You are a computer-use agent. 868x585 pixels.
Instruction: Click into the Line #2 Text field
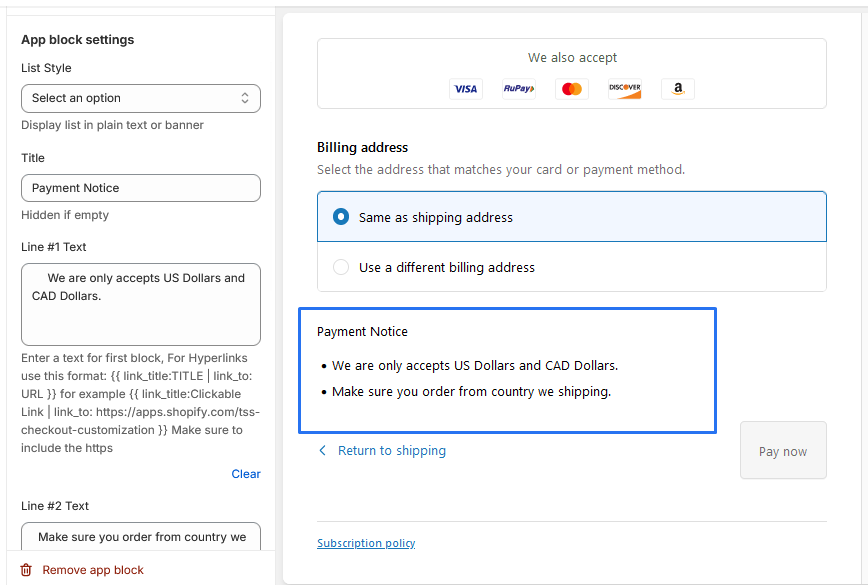[x=140, y=537]
